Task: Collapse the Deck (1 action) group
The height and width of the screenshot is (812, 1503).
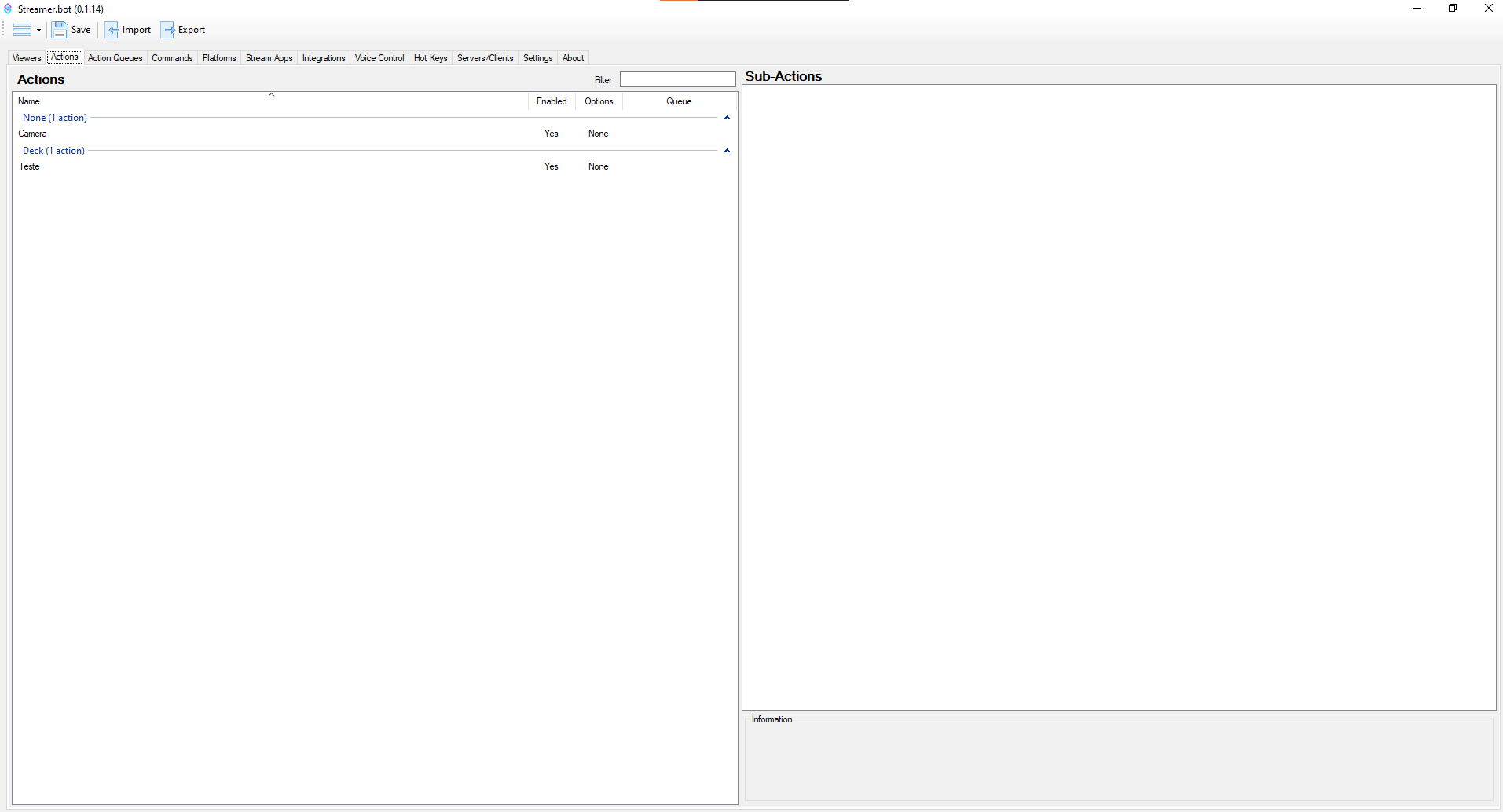Action: [x=727, y=151]
